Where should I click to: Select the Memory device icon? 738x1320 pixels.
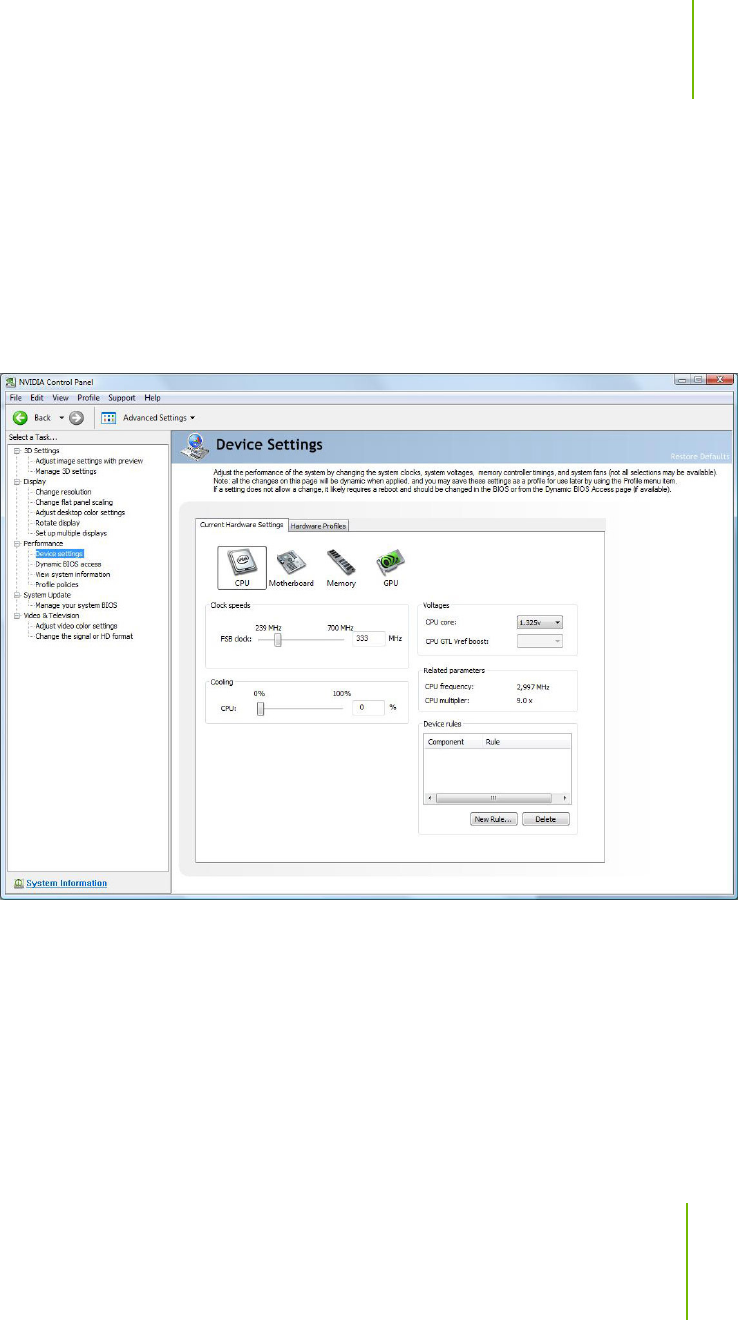click(341, 568)
